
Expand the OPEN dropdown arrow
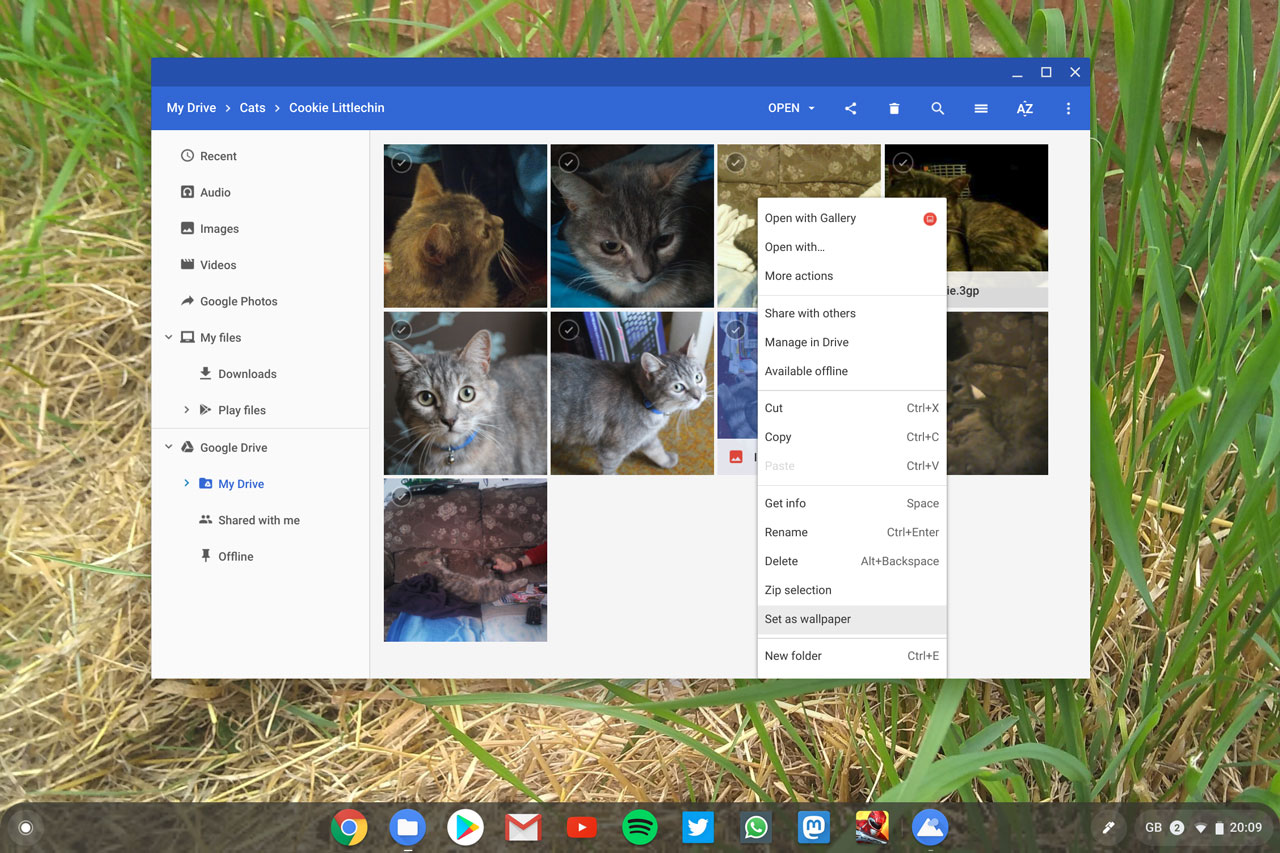tap(811, 108)
